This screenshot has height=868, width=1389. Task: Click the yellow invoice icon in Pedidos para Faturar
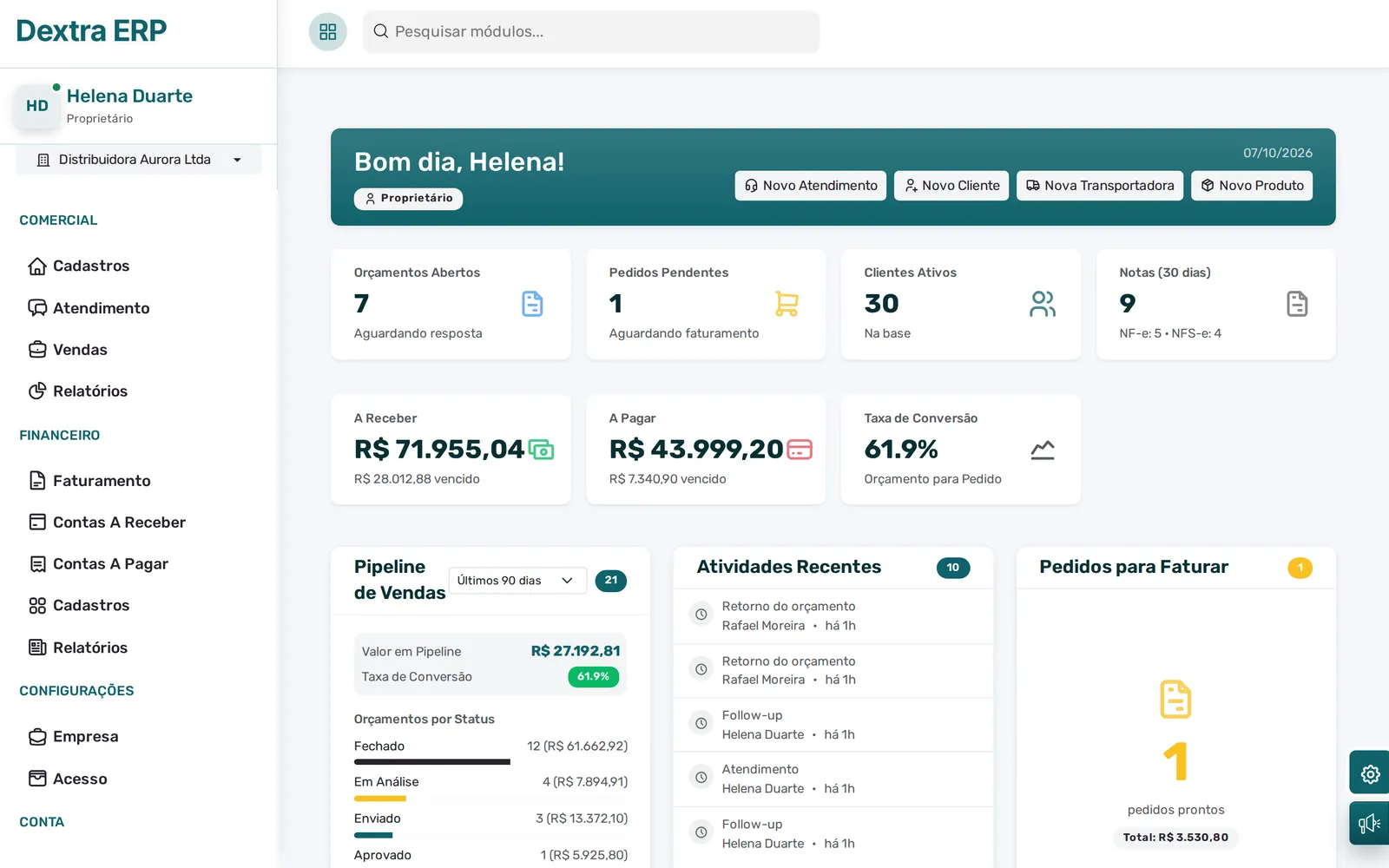point(1175,700)
